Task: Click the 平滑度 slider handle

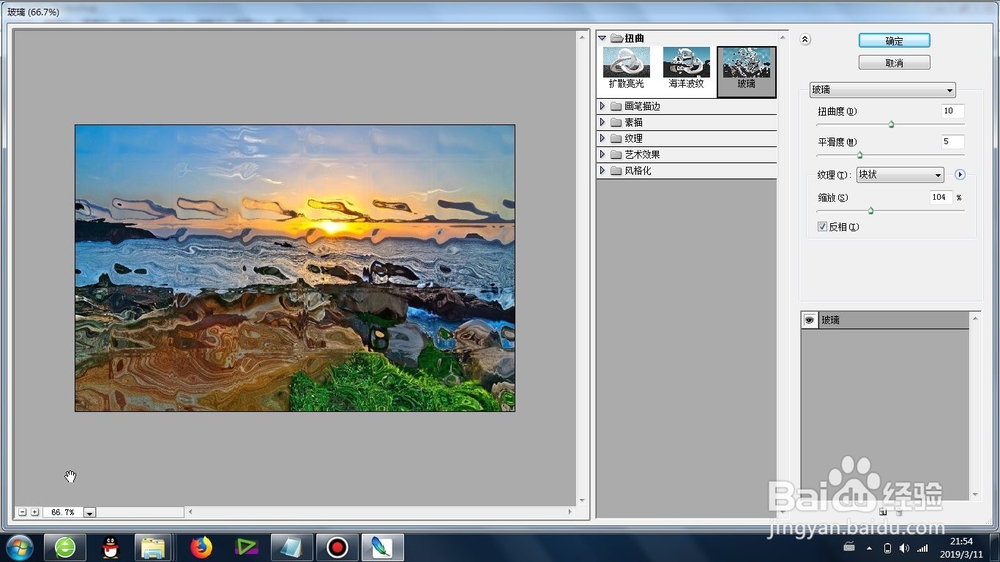Action: coord(860,155)
